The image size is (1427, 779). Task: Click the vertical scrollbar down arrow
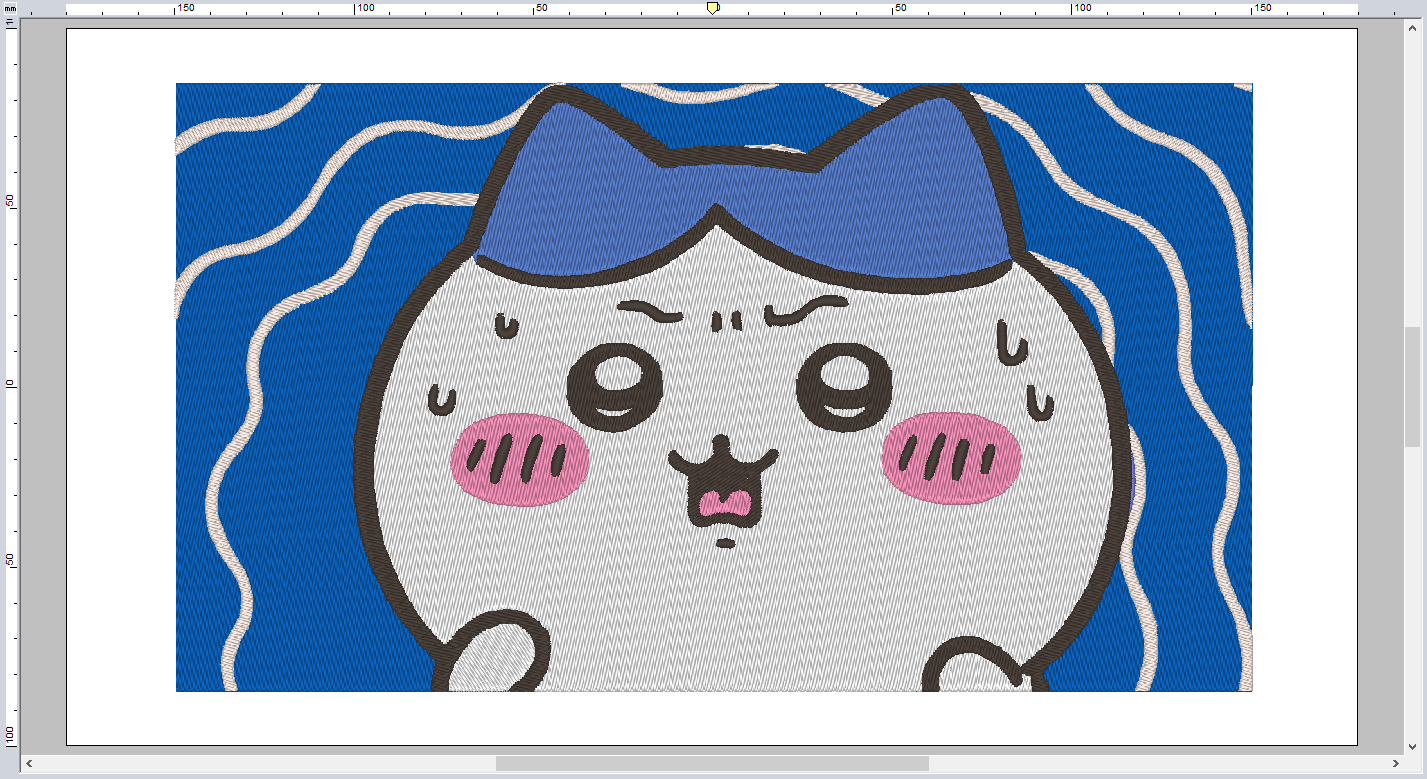tap(1412, 745)
